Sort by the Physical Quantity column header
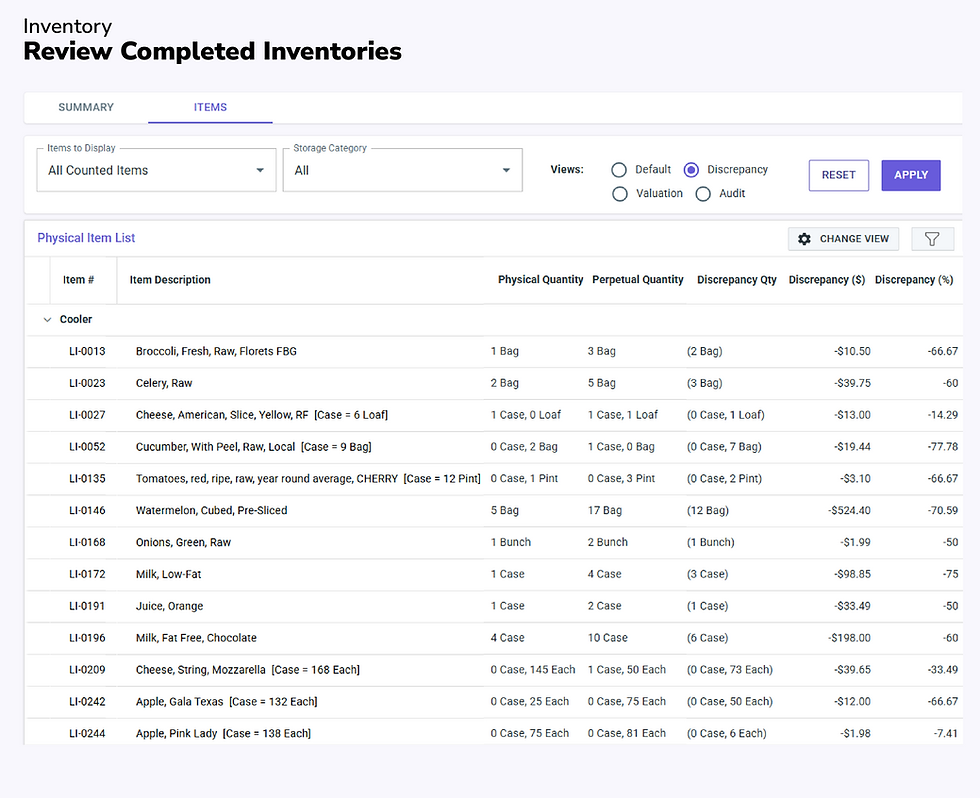Viewport: 980px width, 798px height. [541, 279]
